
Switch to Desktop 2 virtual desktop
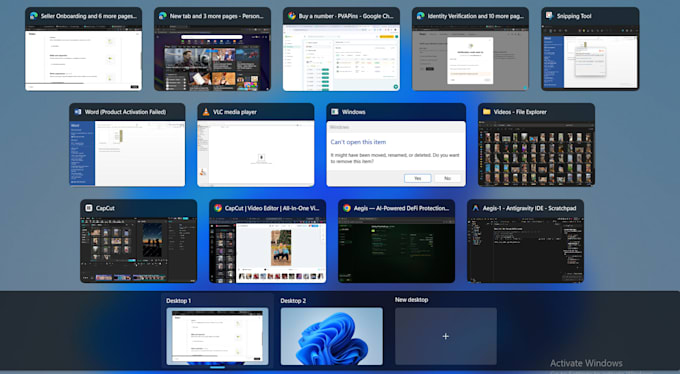[332, 336]
